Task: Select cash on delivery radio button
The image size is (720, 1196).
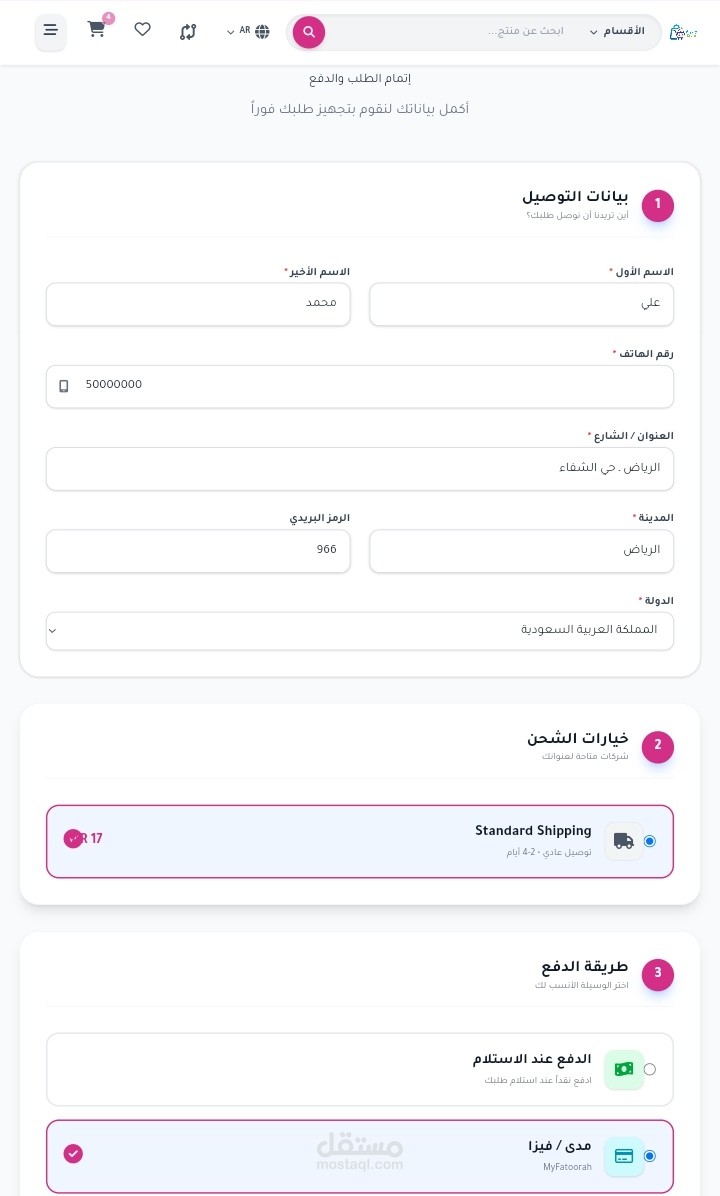Action: coord(650,1069)
